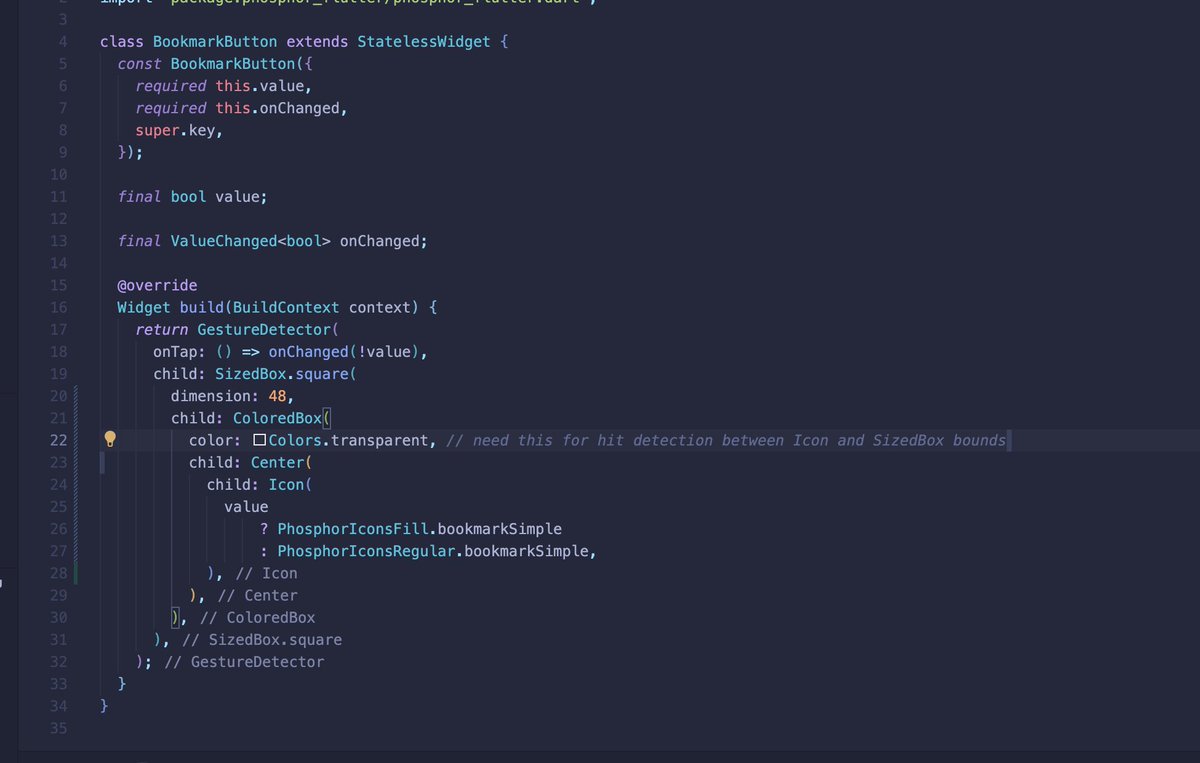Open the lightbulb quick-fix icon on line 22
The image size is (1200, 763).
(111, 439)
